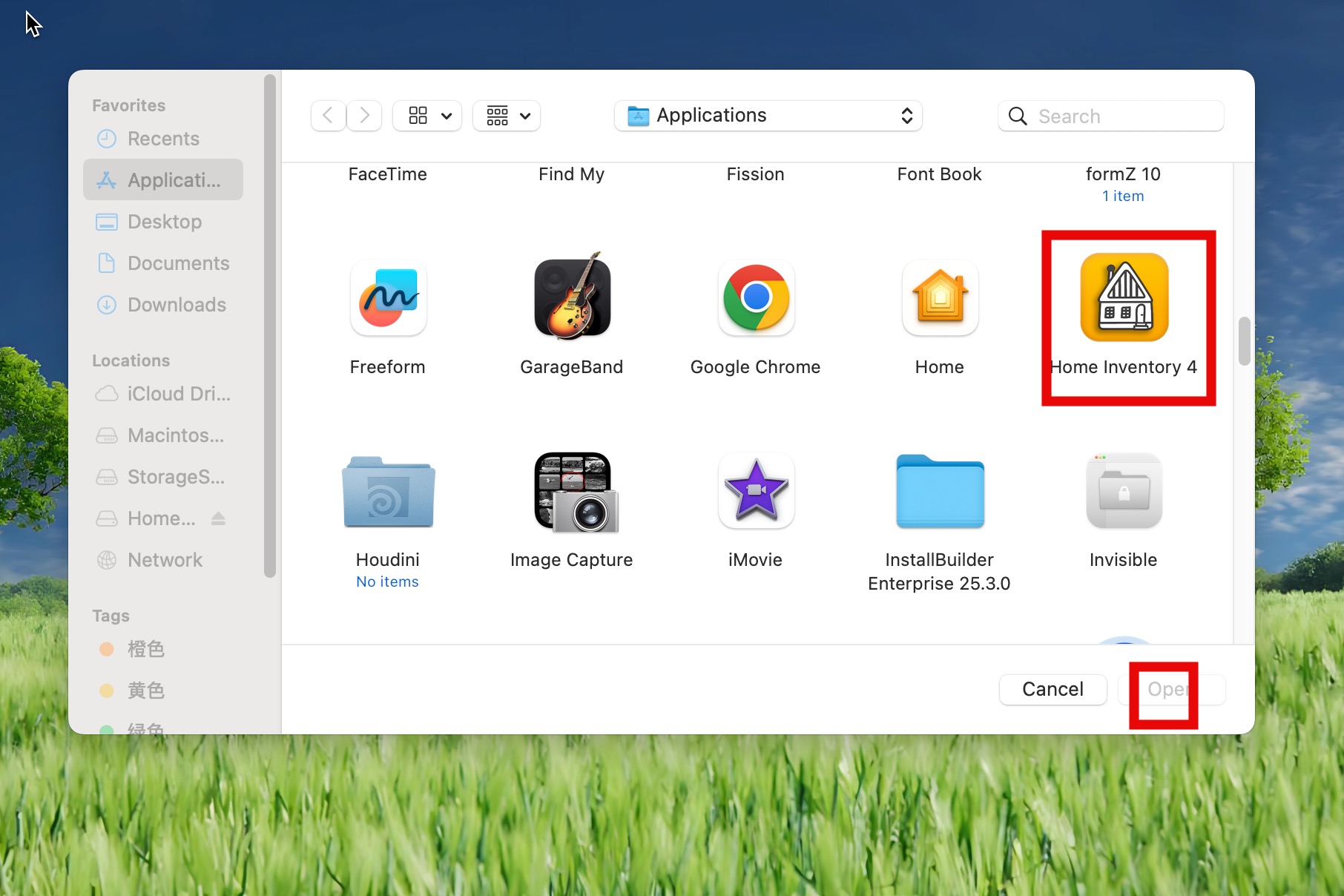Go to Downloads in the sidebar
The height and width of the screenshot is (896, 1344).
point(177,305)
